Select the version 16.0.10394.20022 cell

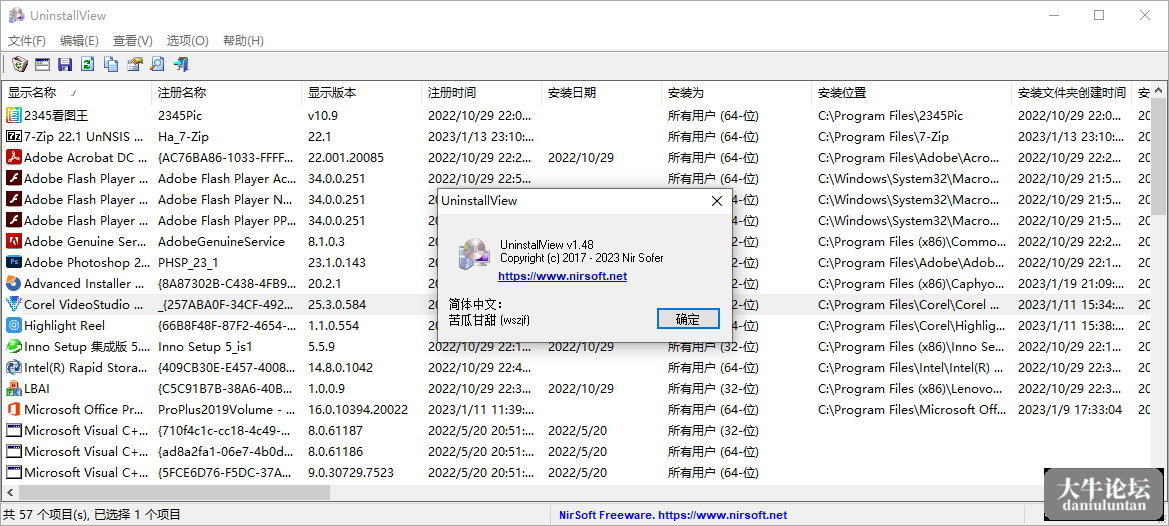click(x=358, y=409)
